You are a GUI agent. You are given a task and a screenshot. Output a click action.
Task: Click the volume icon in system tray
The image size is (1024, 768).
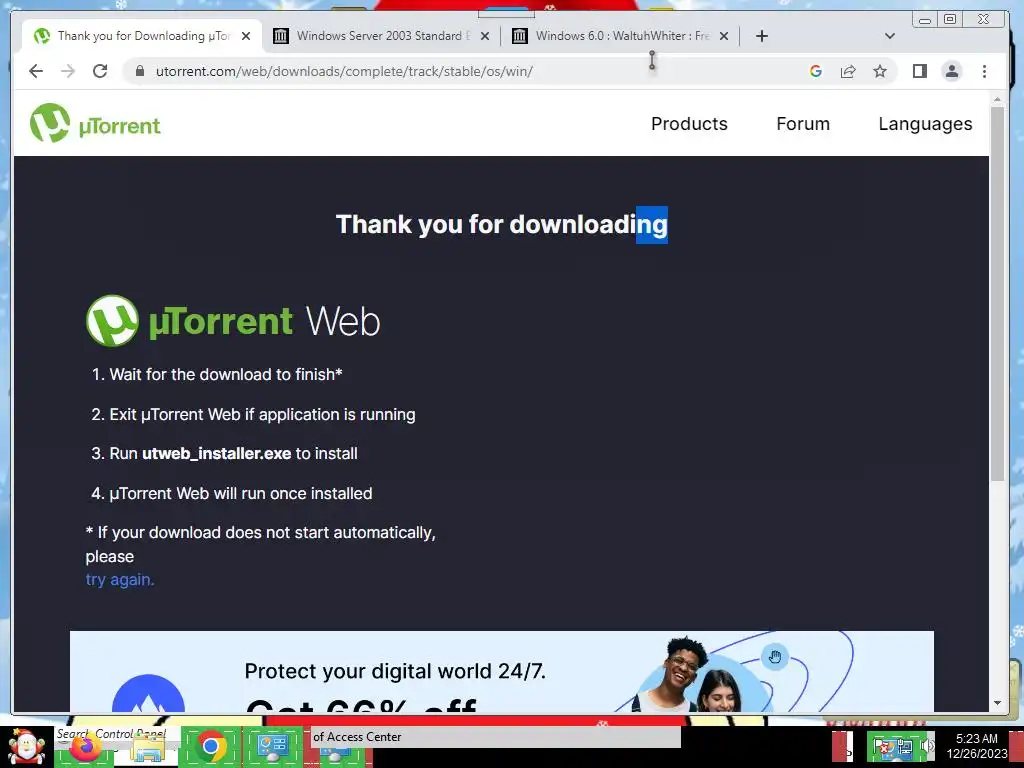[926, 746]
